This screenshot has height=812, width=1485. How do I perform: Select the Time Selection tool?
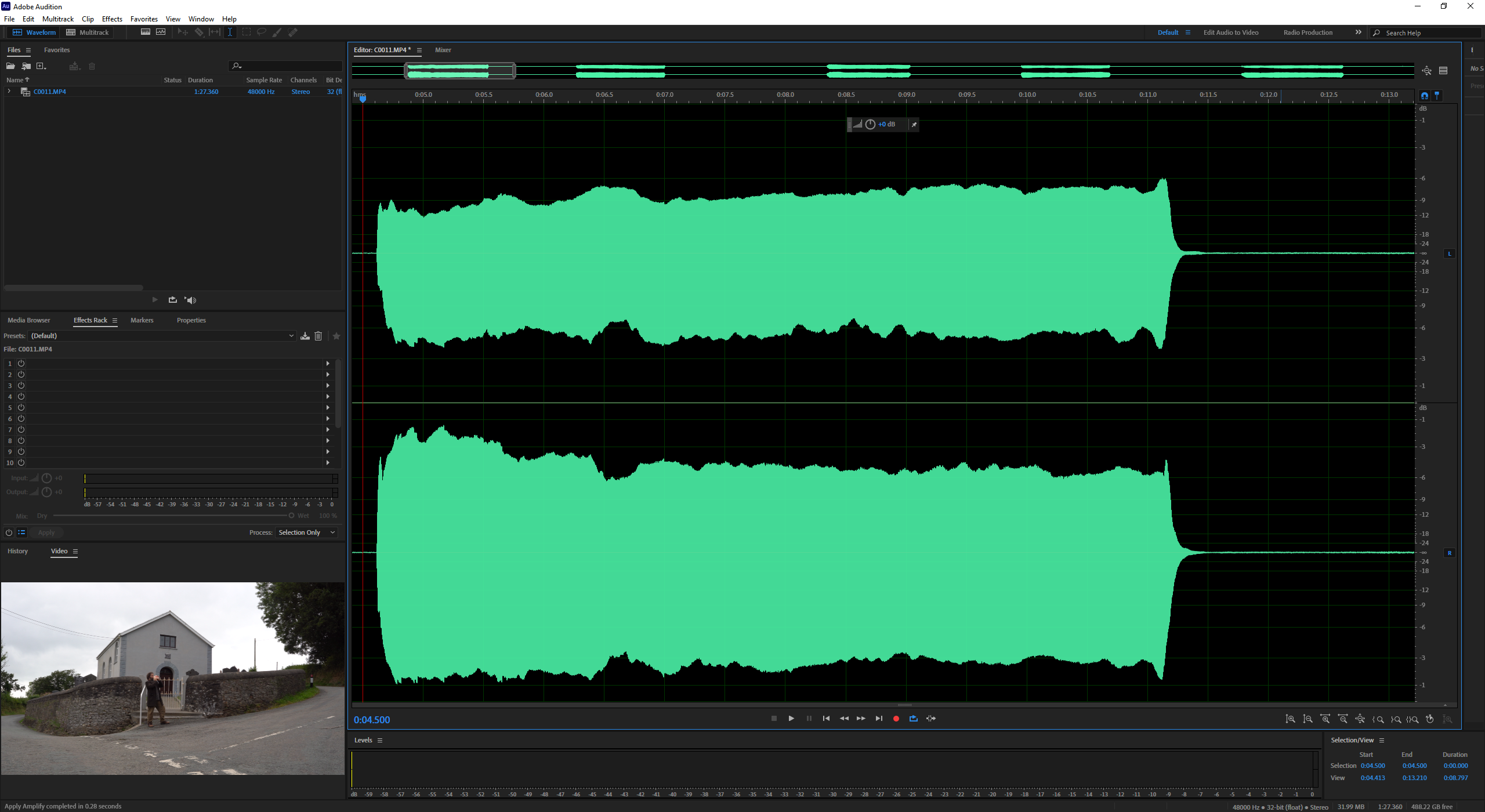(230, 32)
